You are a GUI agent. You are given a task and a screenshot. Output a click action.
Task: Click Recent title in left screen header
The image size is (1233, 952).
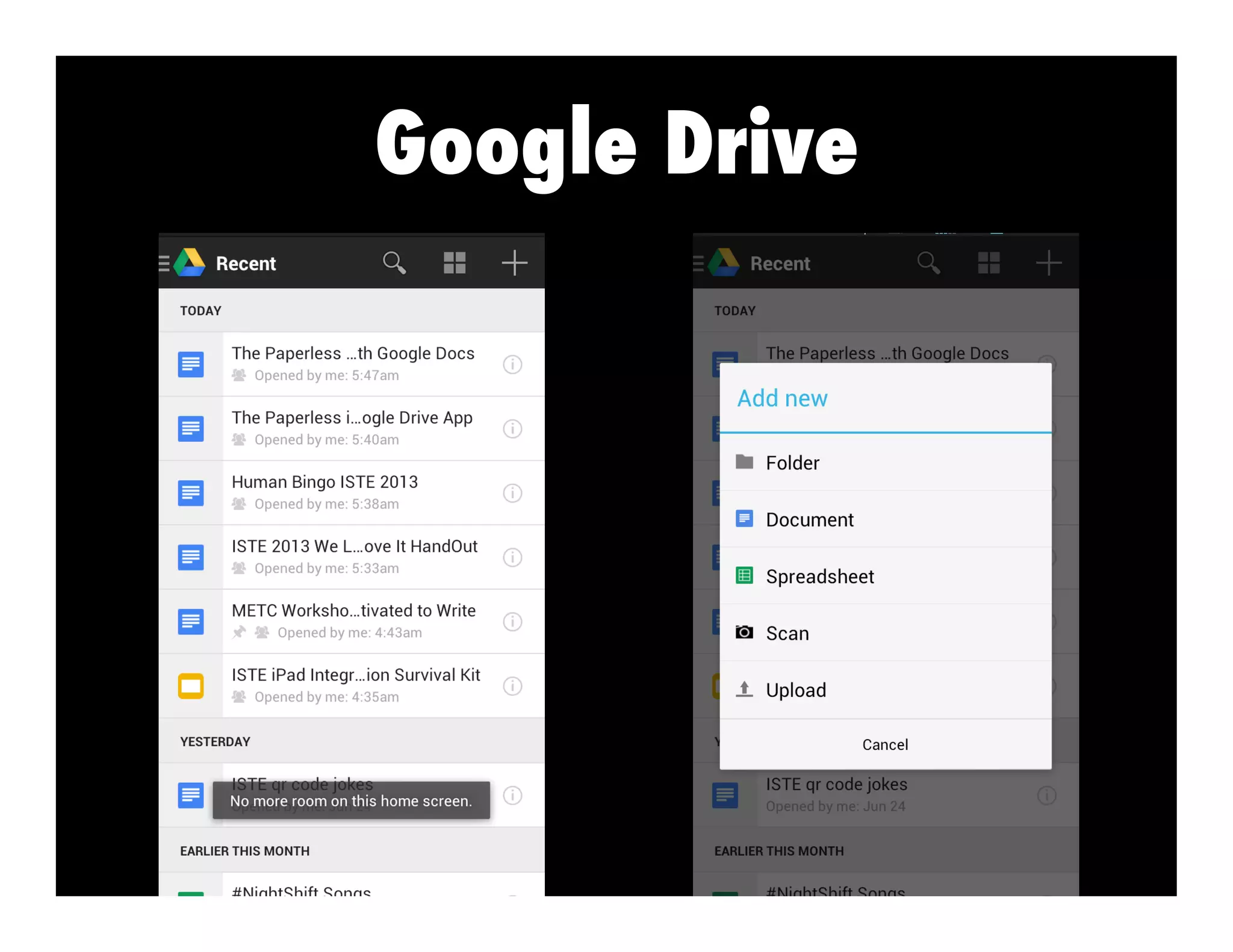(246, 264)
